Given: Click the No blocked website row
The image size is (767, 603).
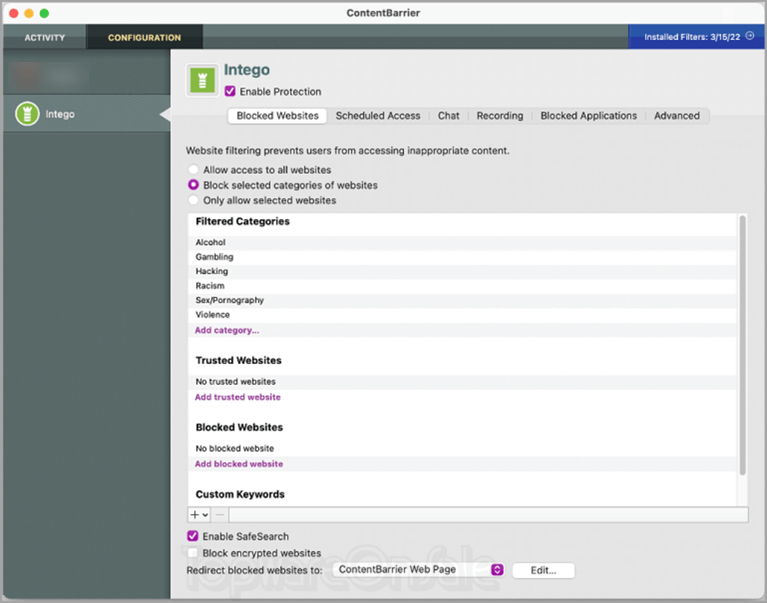Looking at the screenshot, I should coord(462,448).
